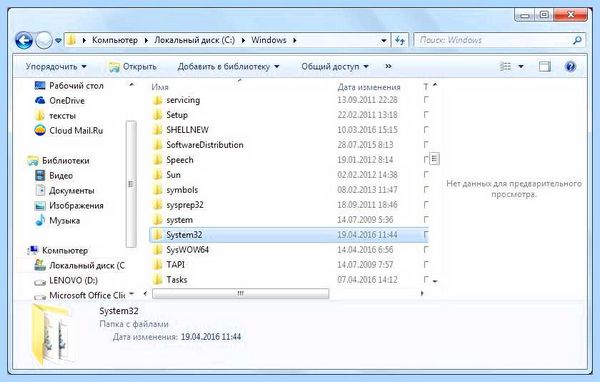Image resolution: width=600 pixels, height=382 pixels.
Task: Click the file list scroll down arrow
Action: [435, 281]
